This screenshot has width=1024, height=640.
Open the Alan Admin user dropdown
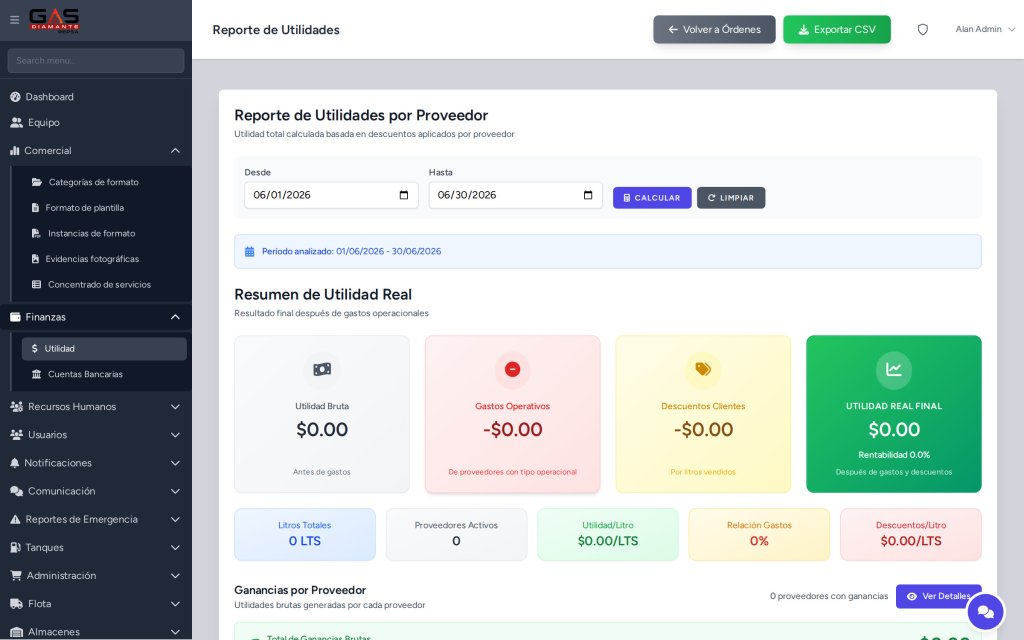click(x=985, y=29)
